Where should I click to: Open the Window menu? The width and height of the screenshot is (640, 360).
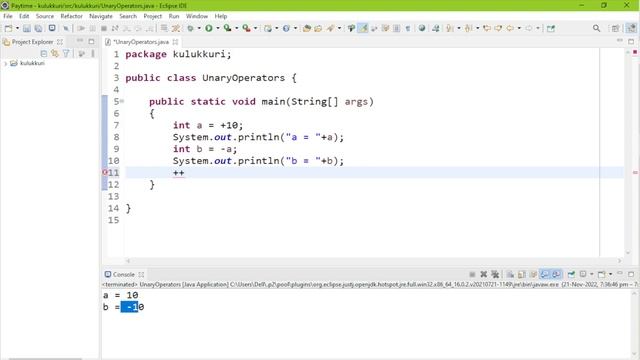(x=197, y=16)
